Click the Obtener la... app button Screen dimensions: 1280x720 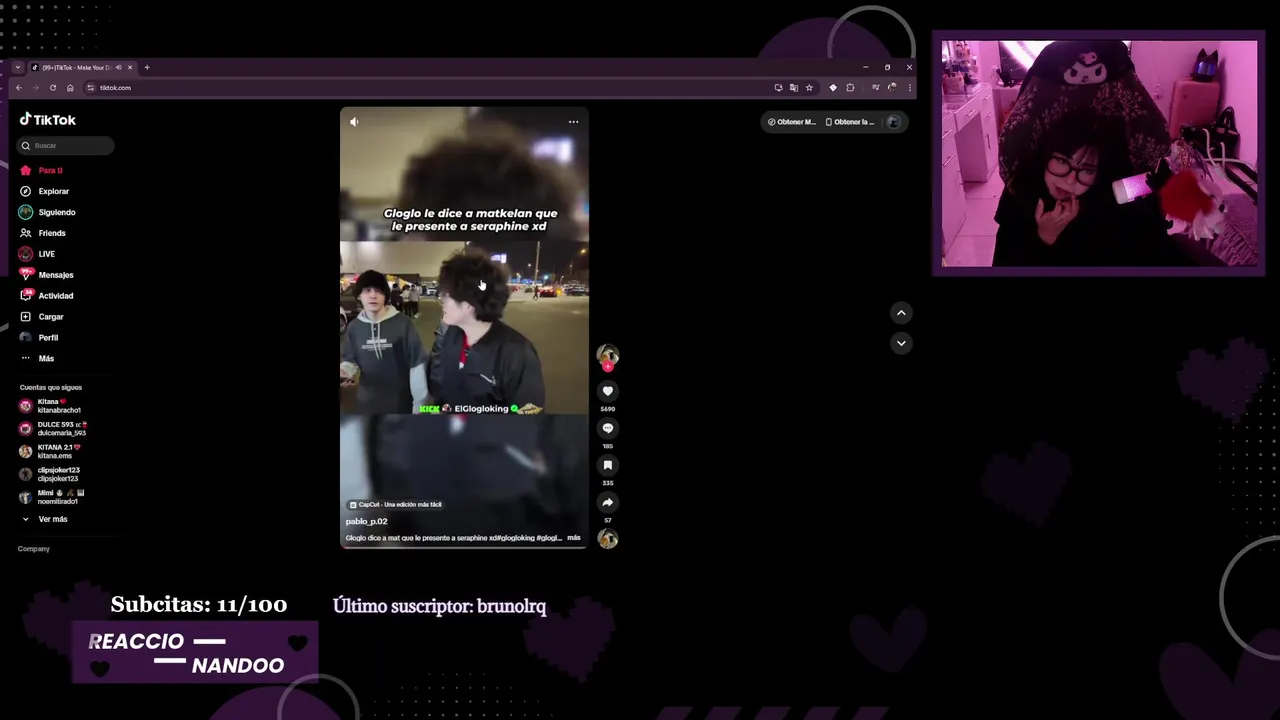(x=849, y=122)
